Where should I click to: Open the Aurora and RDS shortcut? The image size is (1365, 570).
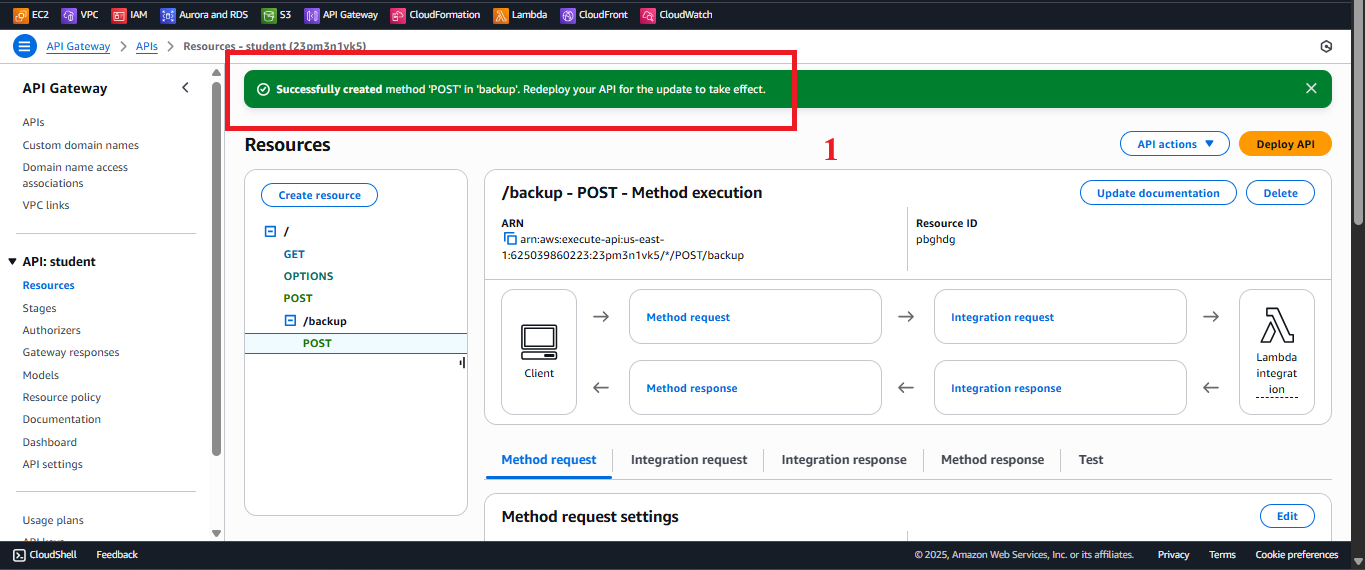click(x=204, y=15)
